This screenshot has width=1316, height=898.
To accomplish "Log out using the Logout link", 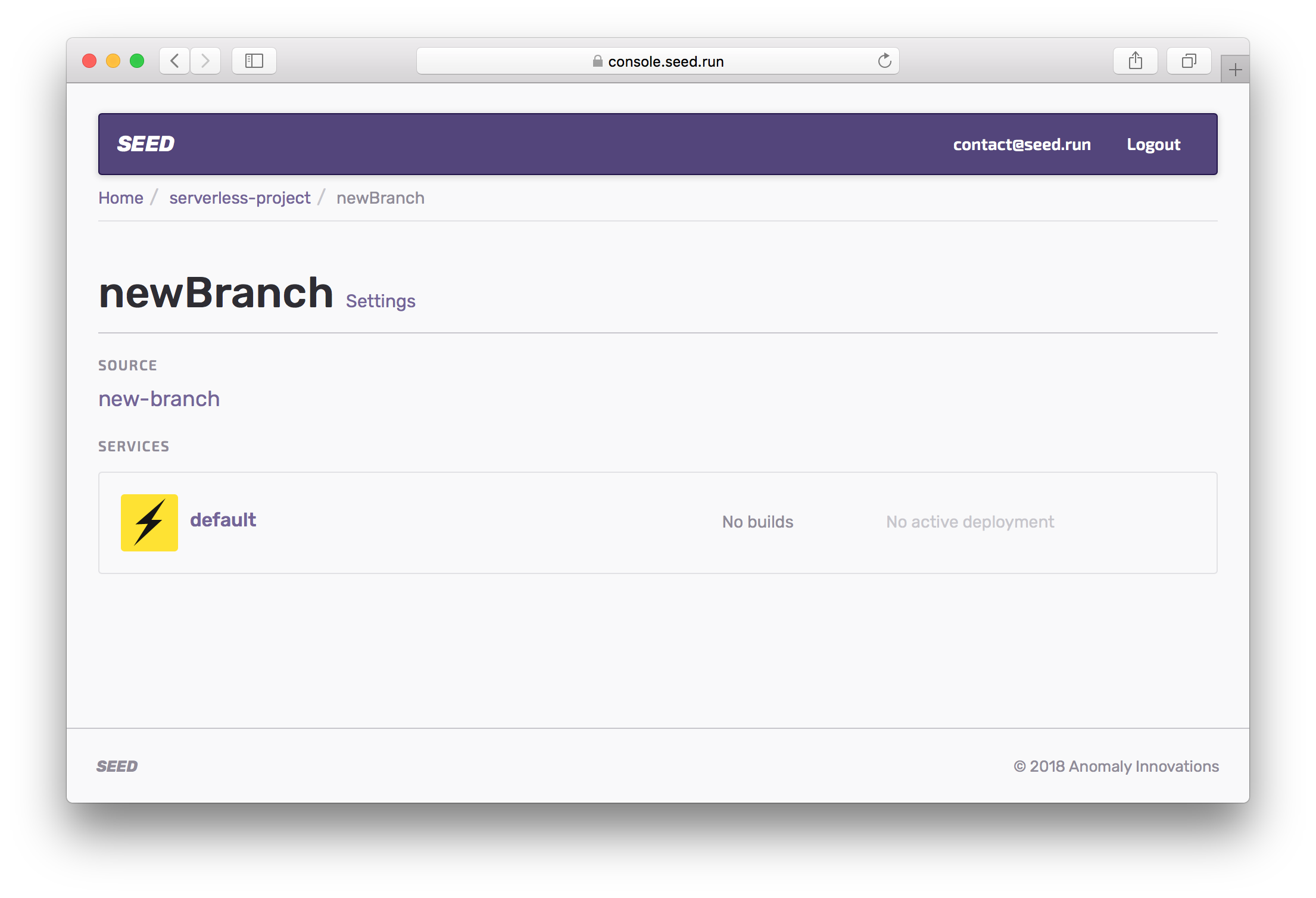I will 1153,145.
